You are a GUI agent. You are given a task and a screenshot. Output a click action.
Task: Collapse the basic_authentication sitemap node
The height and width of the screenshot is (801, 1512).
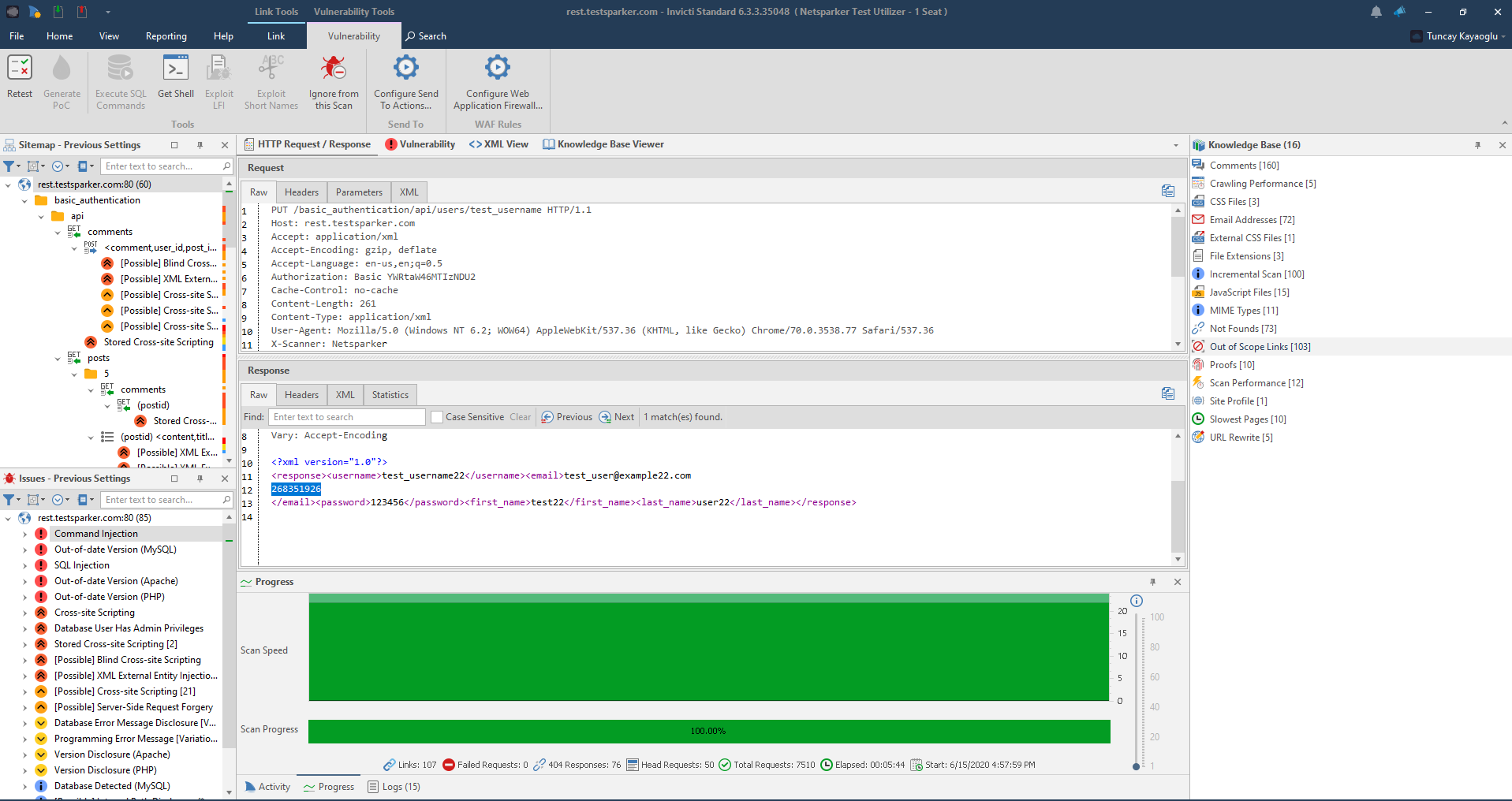point(24,200)
